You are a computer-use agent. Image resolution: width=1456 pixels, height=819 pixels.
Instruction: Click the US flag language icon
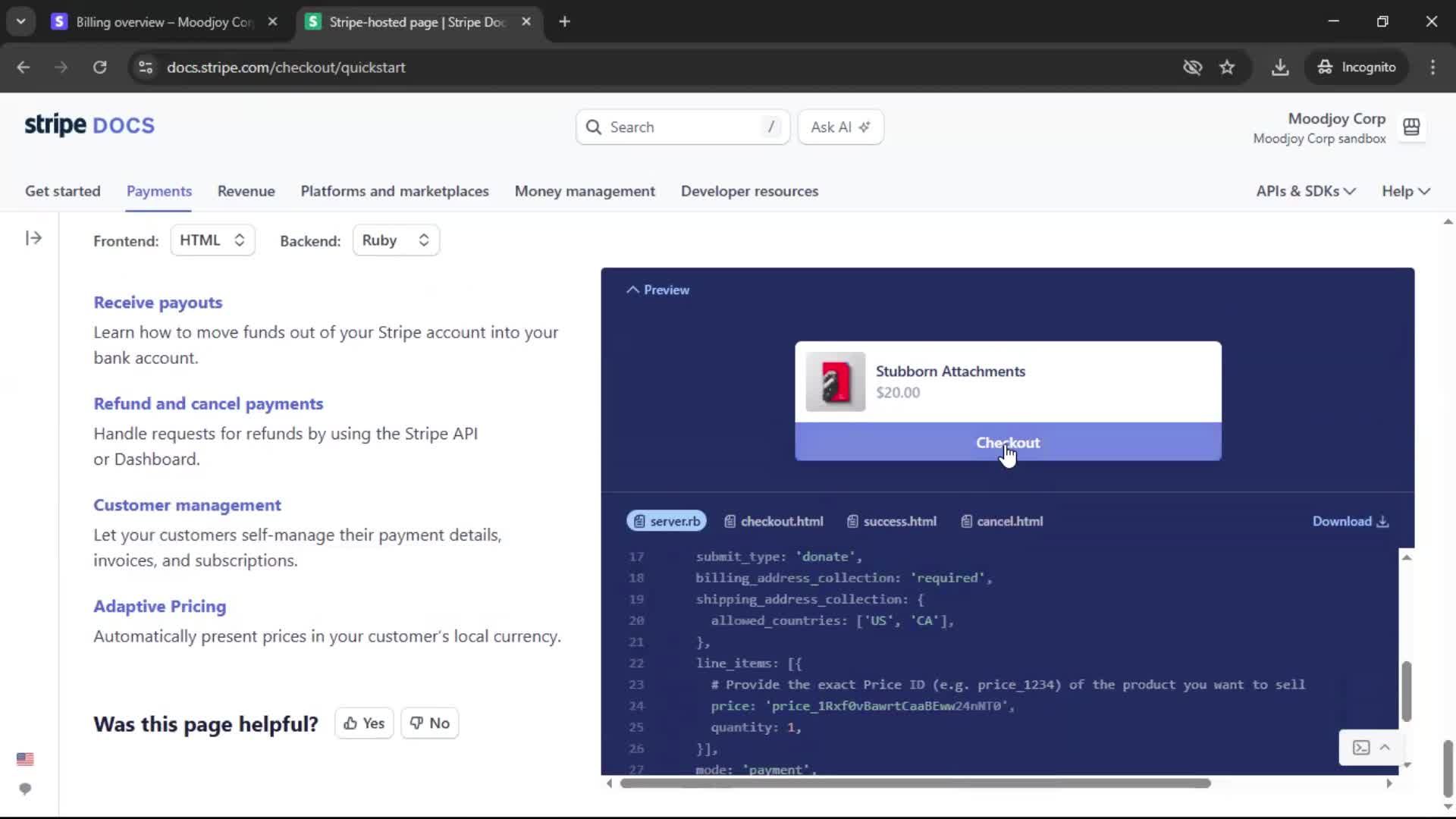point(25,759)
